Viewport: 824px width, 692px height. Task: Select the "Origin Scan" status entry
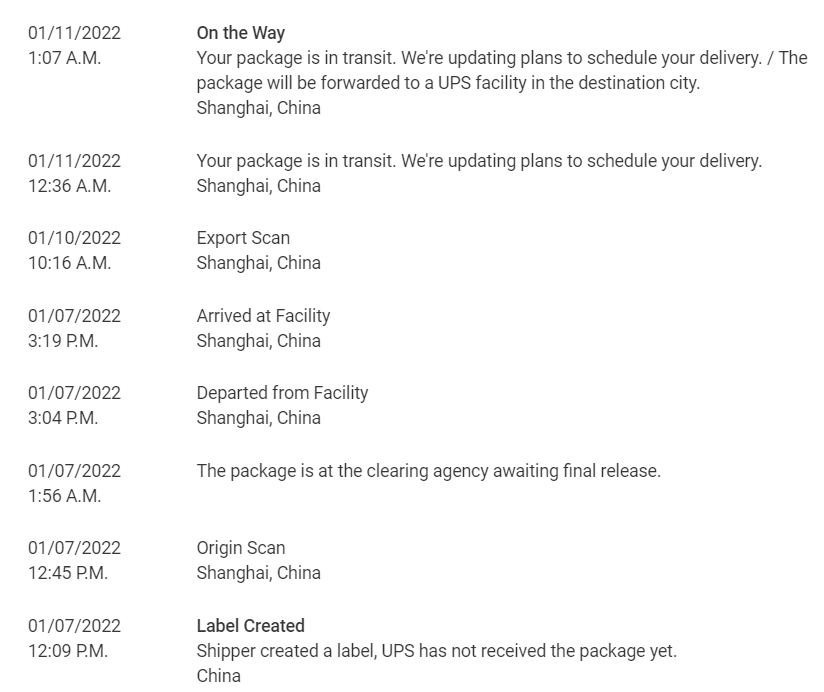coord(240,548)
